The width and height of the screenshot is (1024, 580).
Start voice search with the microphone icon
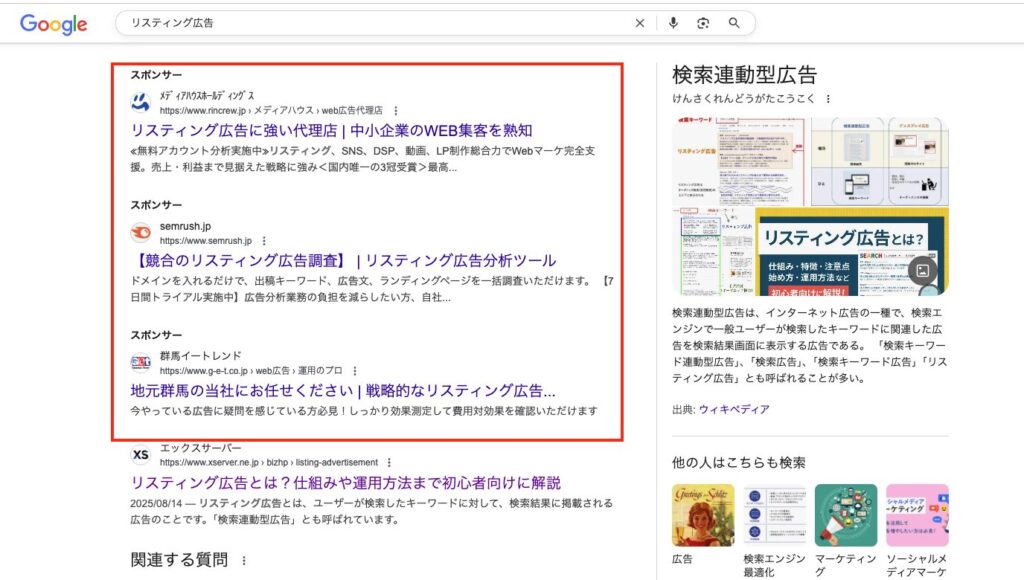pos(673,23)
